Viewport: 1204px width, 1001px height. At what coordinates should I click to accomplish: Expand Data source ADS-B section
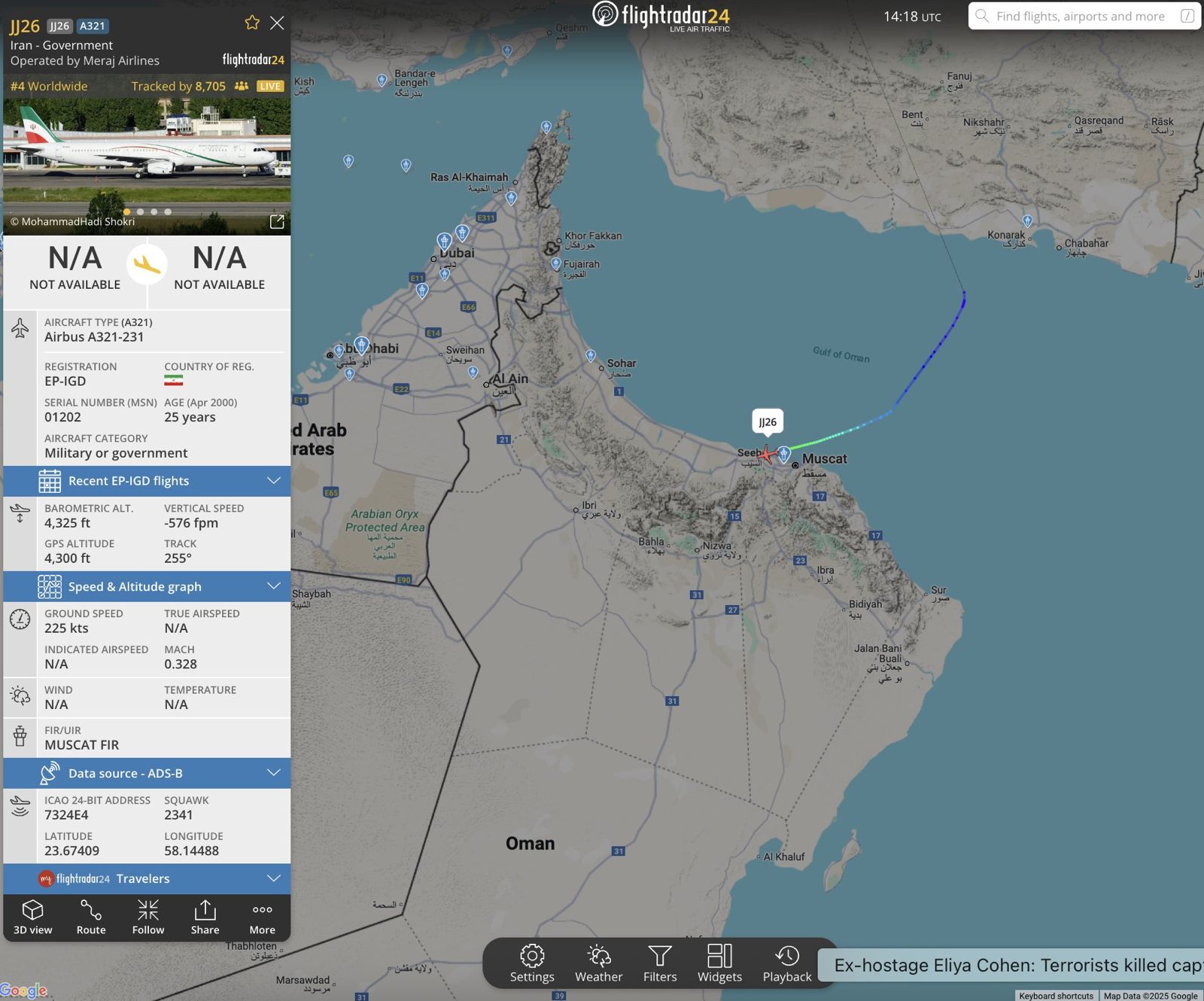coord(147,773)
